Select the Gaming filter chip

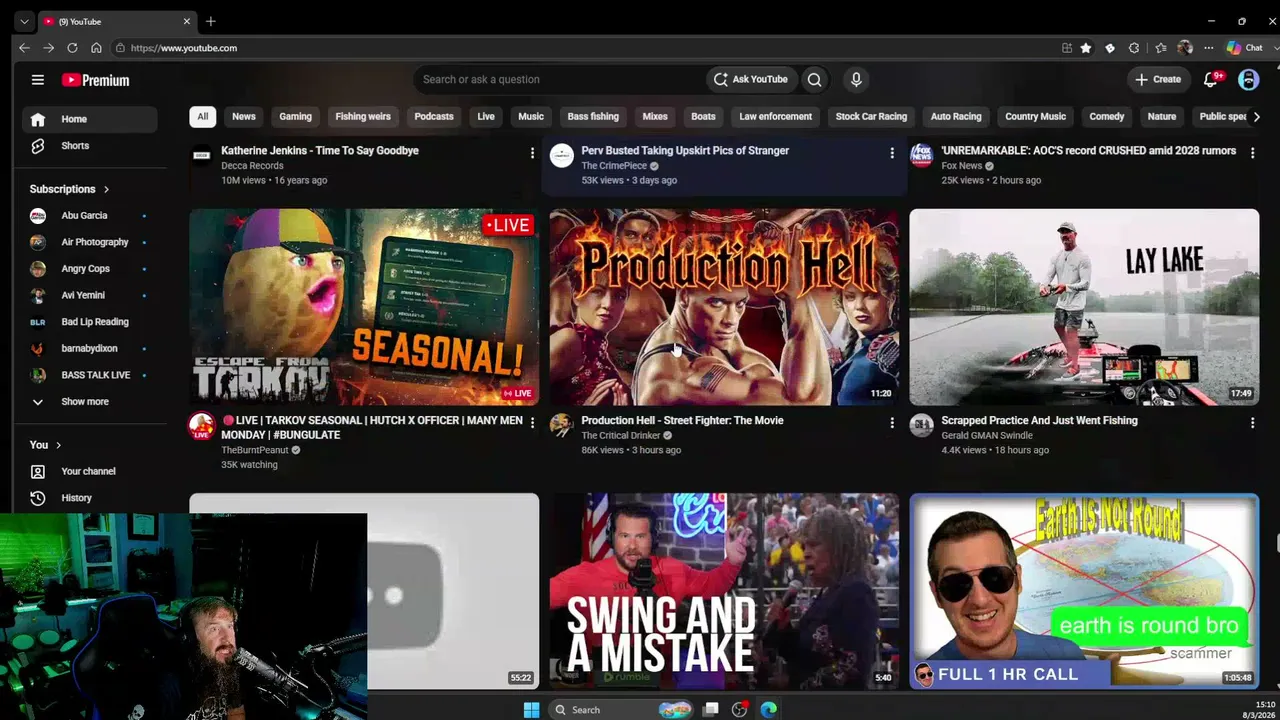click(295, 117)
